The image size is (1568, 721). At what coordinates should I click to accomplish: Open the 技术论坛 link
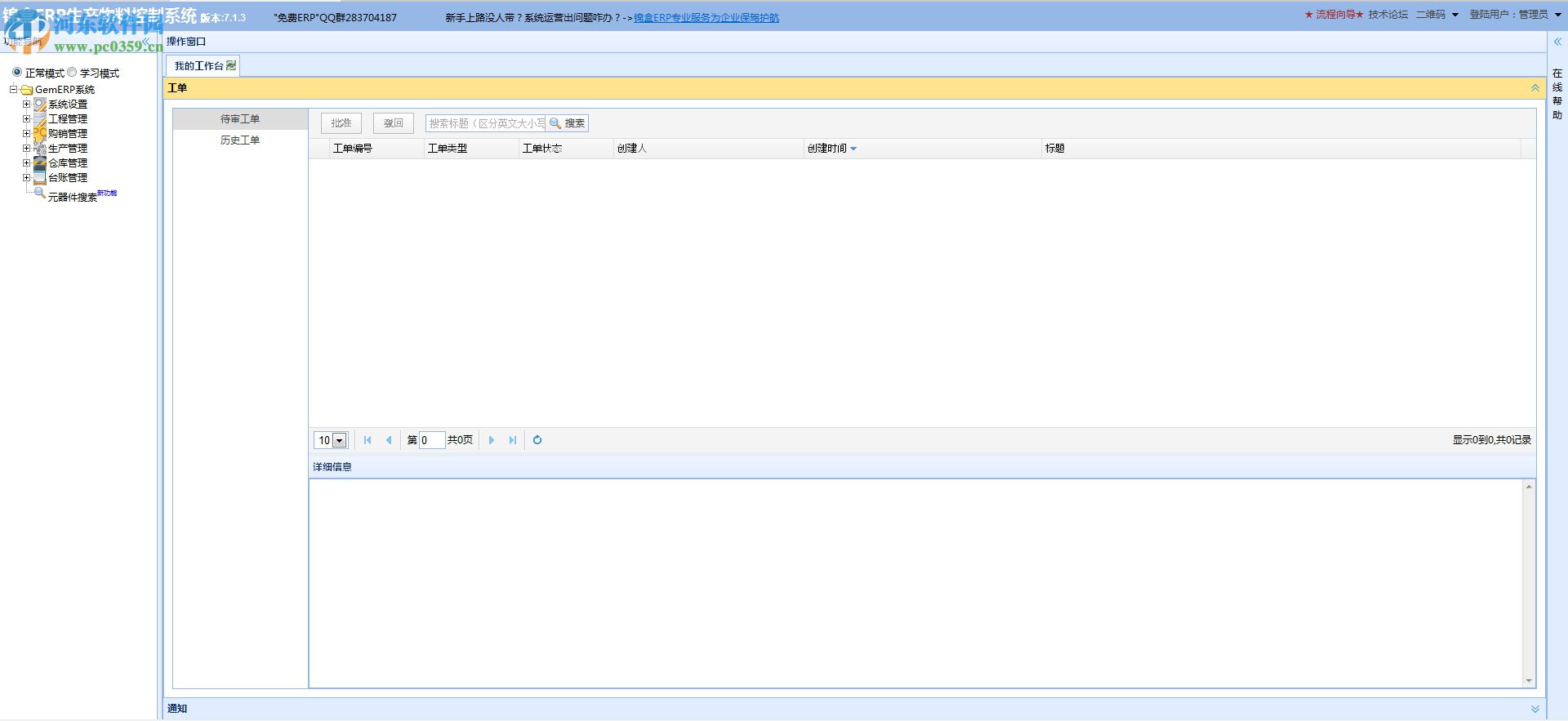[1388, 15]
